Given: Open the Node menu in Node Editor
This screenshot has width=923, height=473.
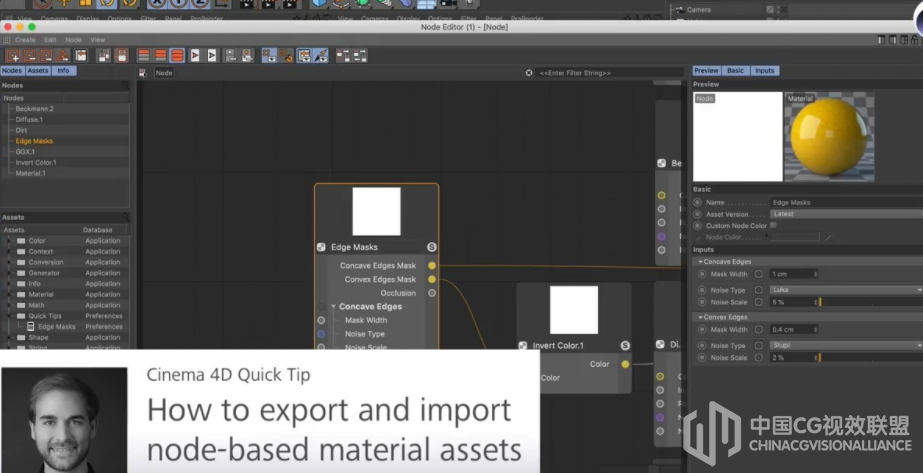Looking at the screenshot, I should pos(73,40).
